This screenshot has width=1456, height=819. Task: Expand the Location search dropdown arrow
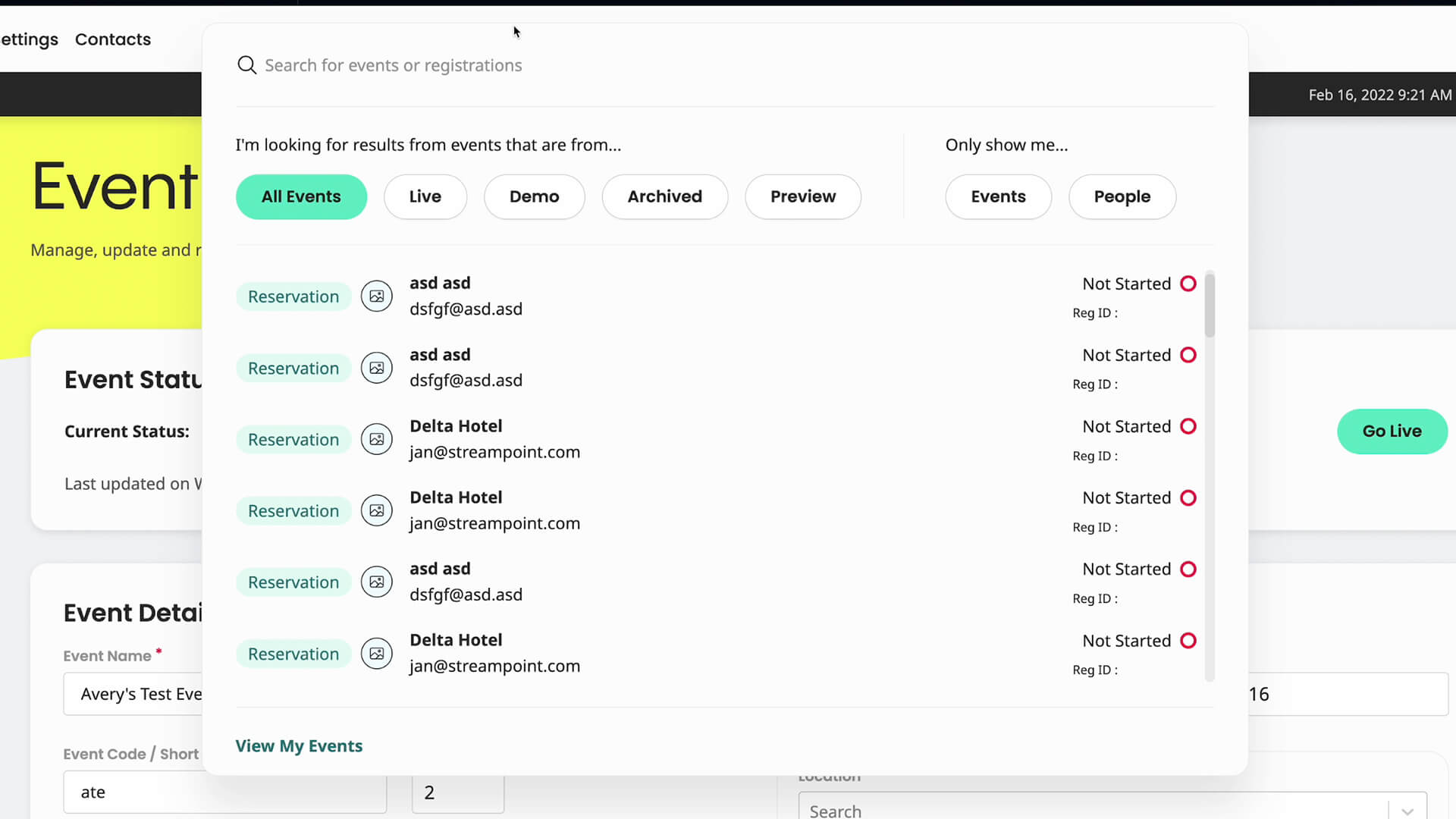tap(1407, 810)
